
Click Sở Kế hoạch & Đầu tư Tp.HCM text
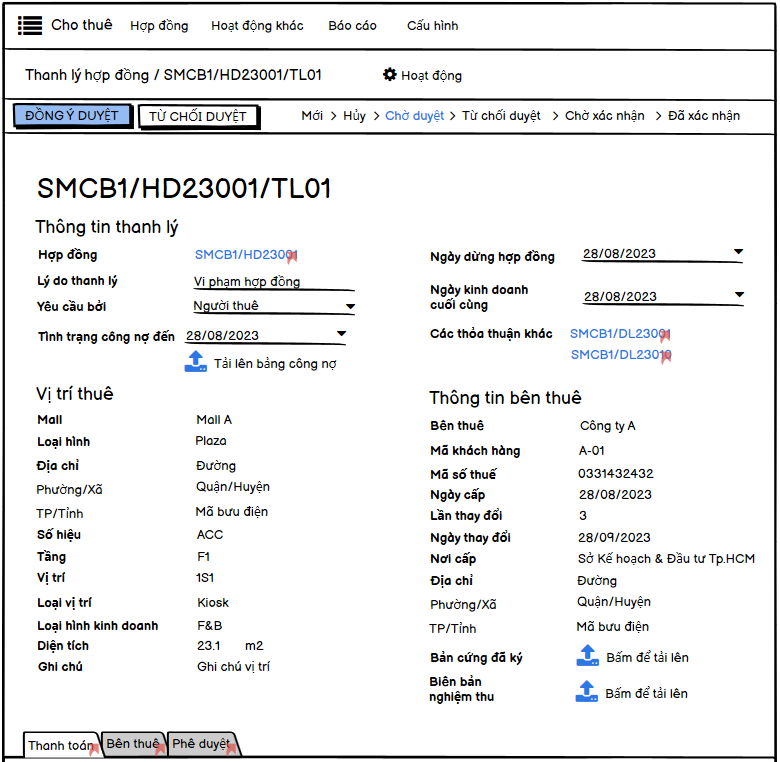pyautogui.click(x=666, y=559)
